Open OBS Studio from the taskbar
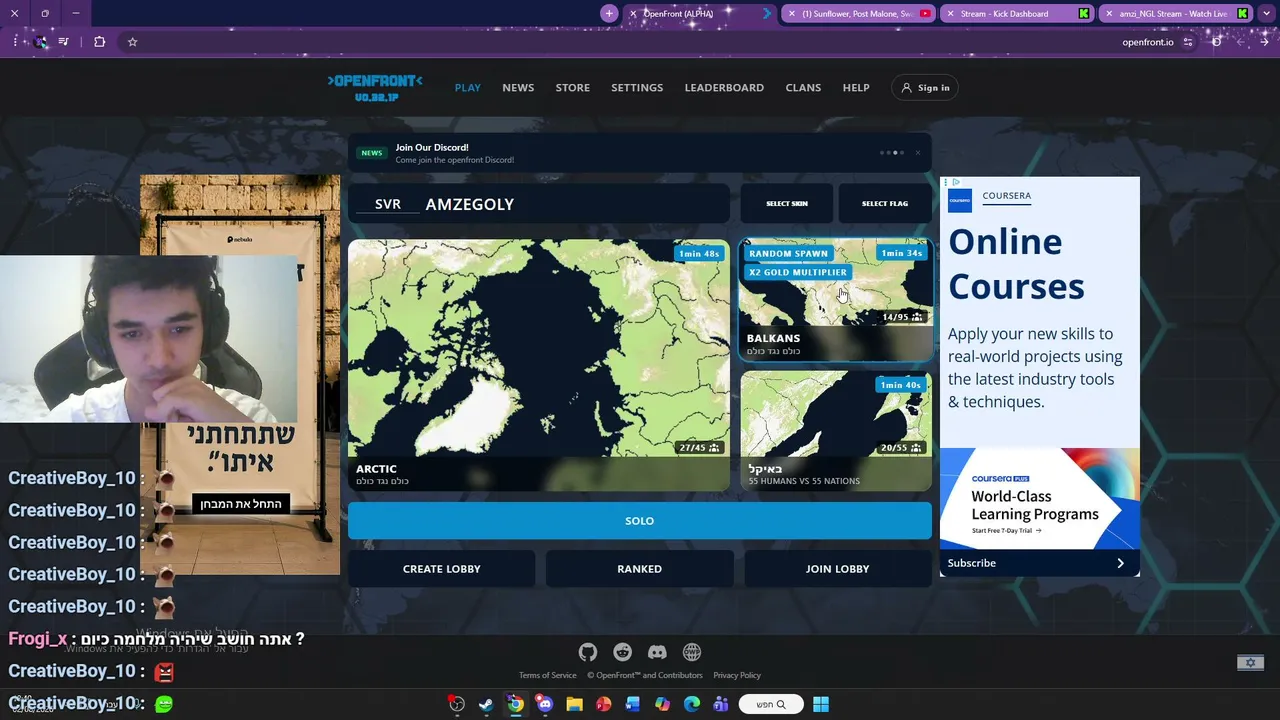The width and height of the screenshot is (1280, 720). (457, 704)
